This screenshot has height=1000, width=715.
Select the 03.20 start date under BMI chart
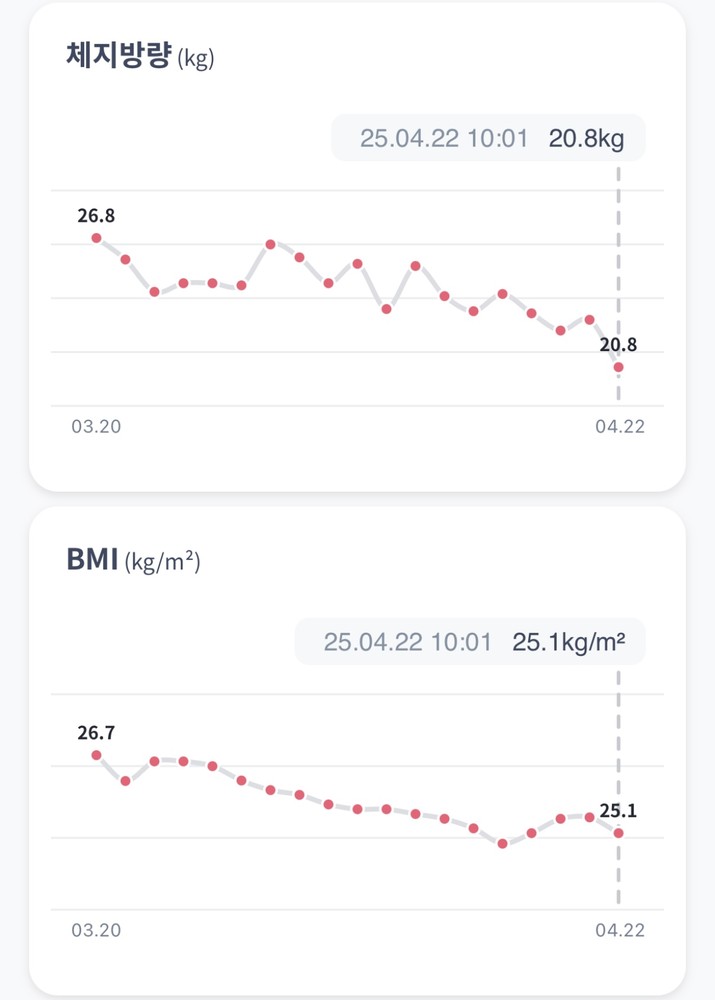click(x=96, y=931)
